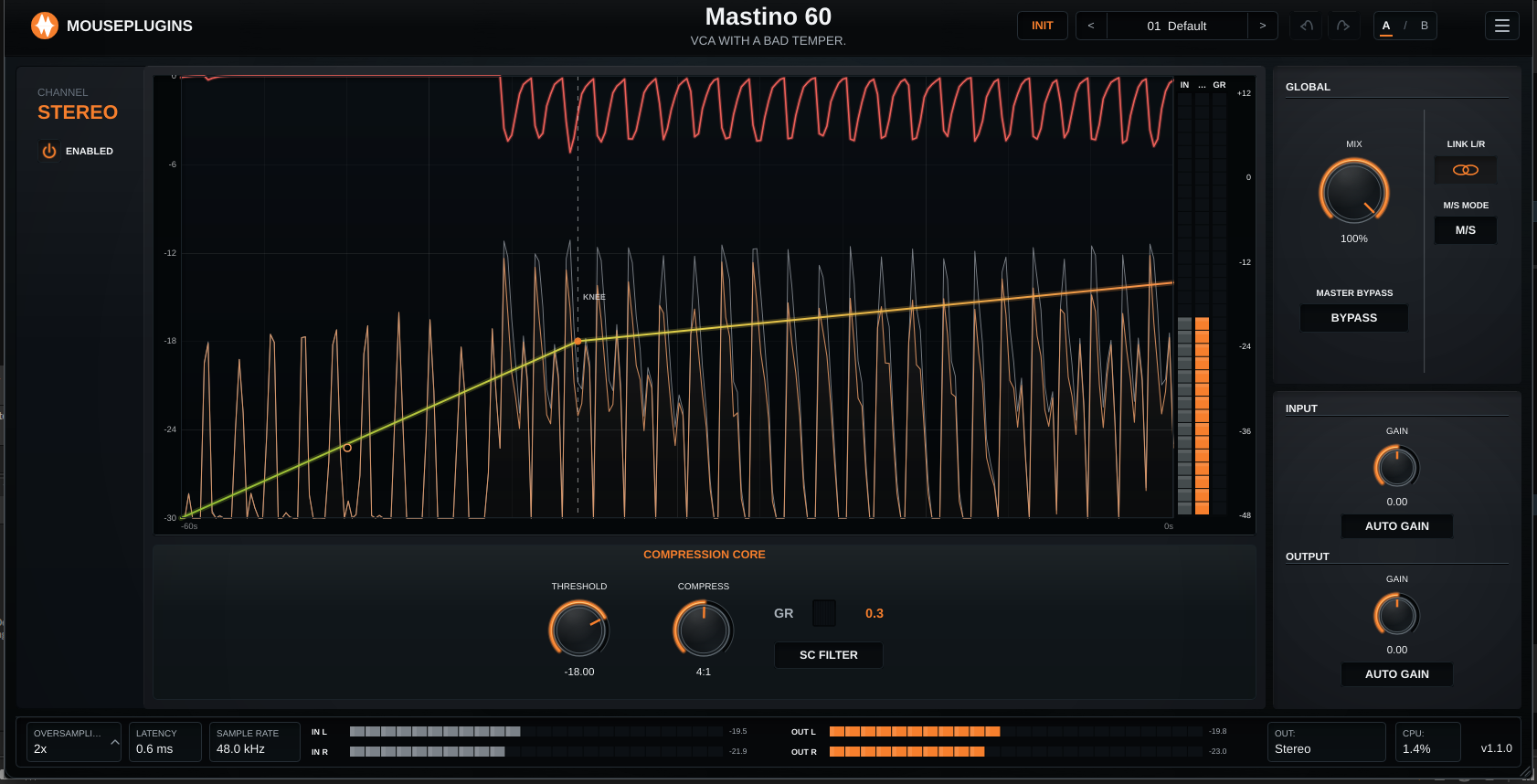Enable input Auto Gain
Screen dimensions: 1537x784
(x=1397, y=526)
